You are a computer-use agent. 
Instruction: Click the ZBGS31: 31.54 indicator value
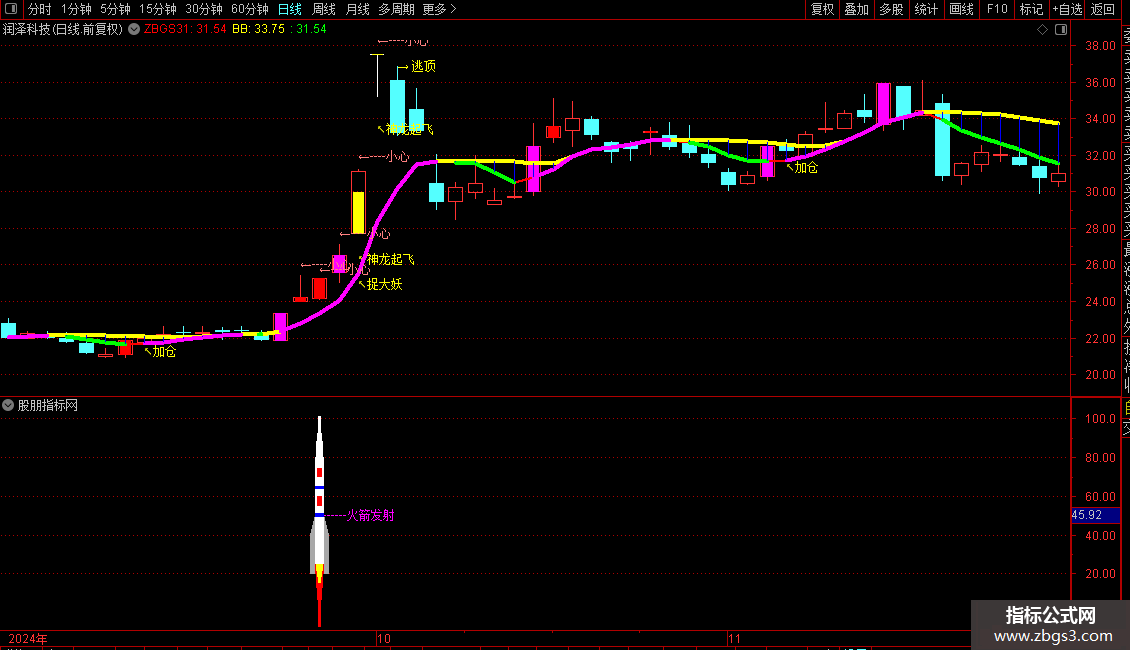185,29
